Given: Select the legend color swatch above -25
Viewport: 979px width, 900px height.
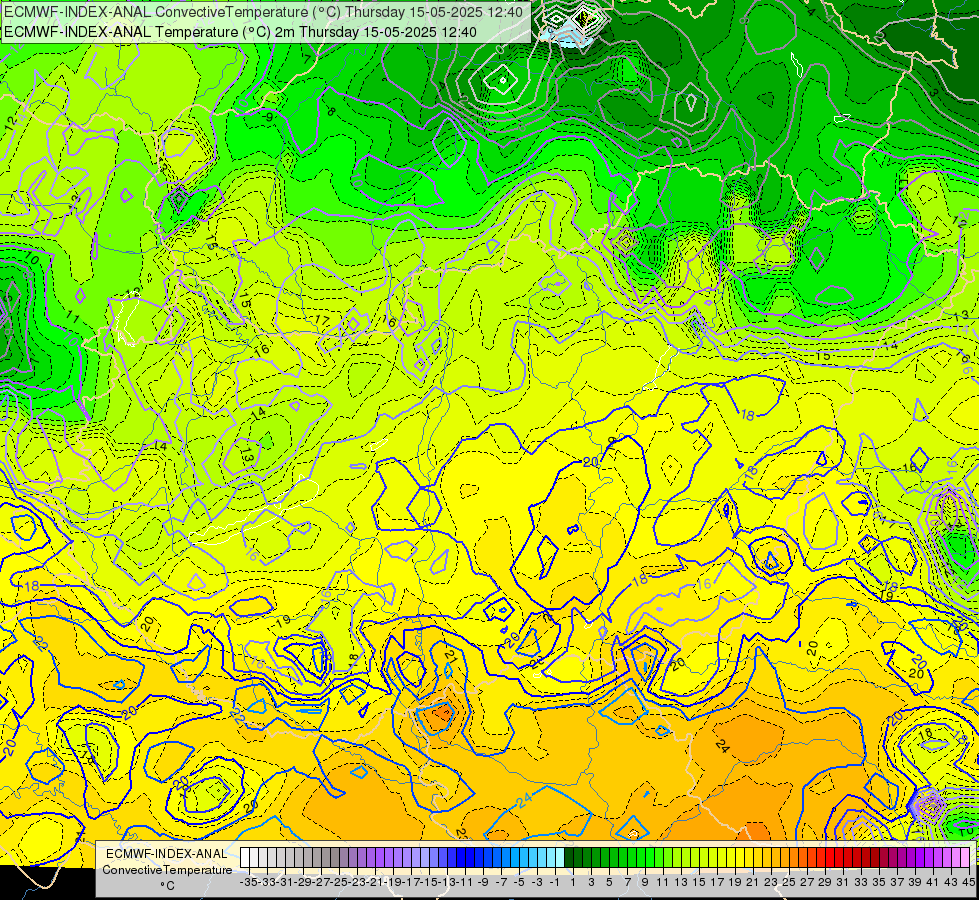Looking at the screenshot, I should tap(335, 857).
